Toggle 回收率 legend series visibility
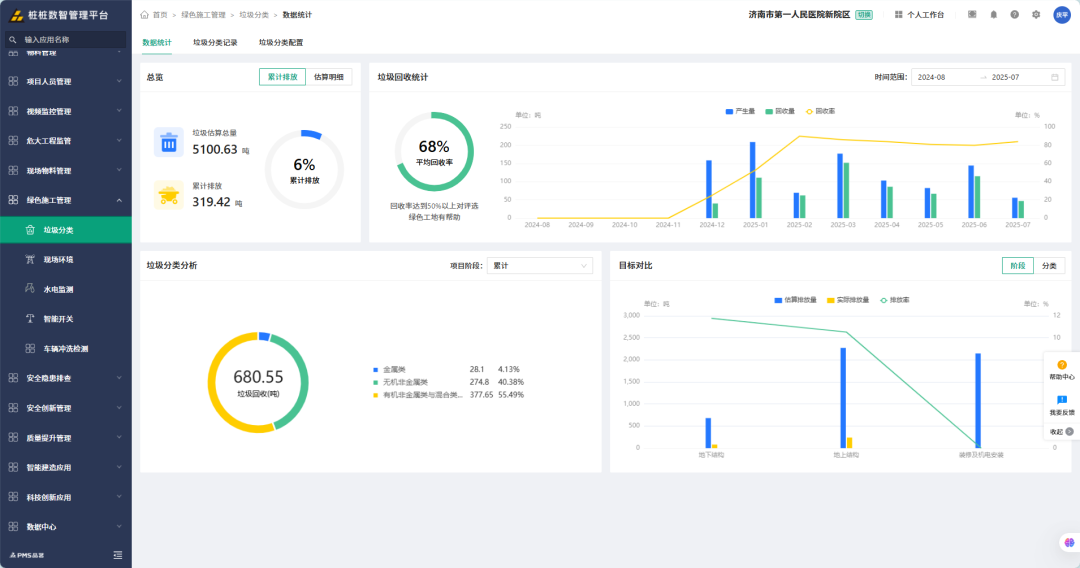The height and width of the screenshot is (568, 1080). point(820,111)
